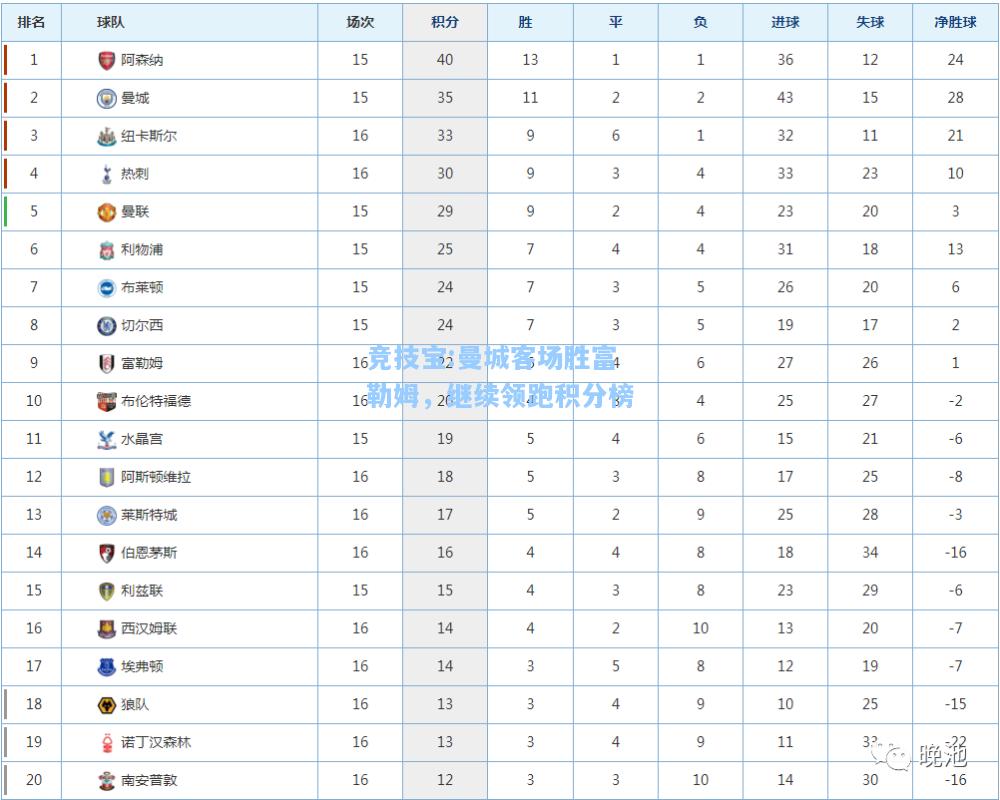
Task: Click the 排名 column header
Action: (31, 22)
